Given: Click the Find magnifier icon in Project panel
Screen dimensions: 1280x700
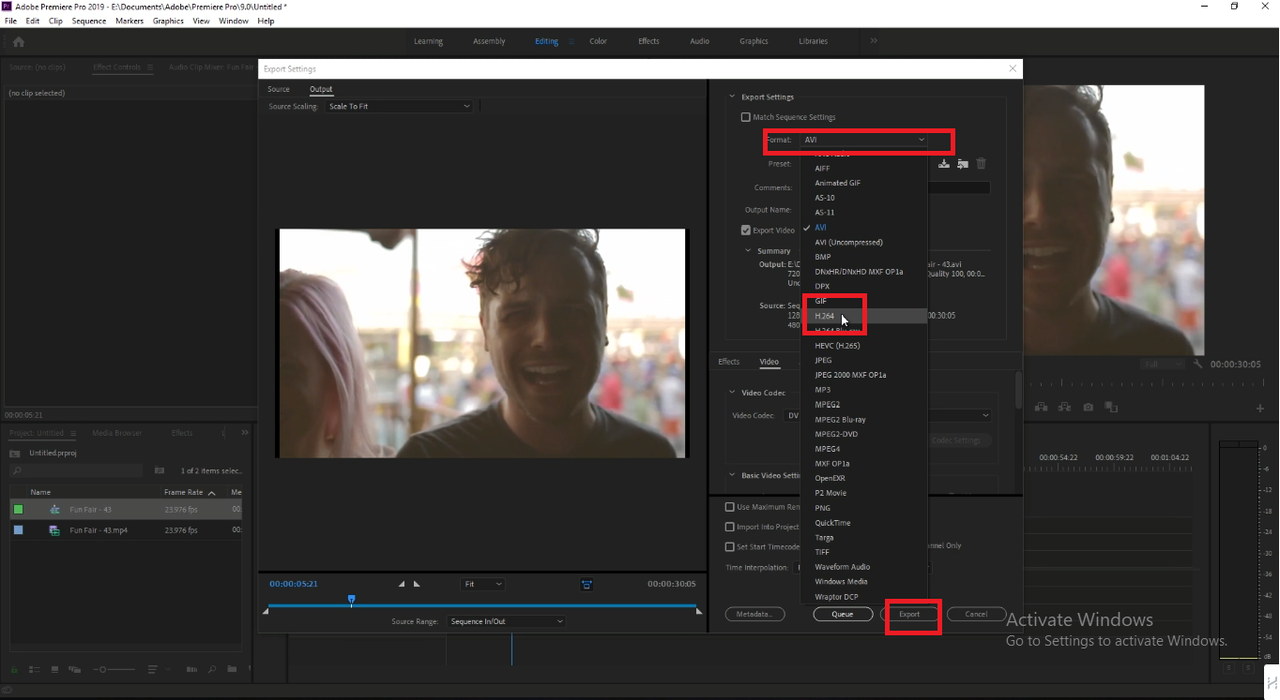Looking at the screenshot, I should 214,669.
